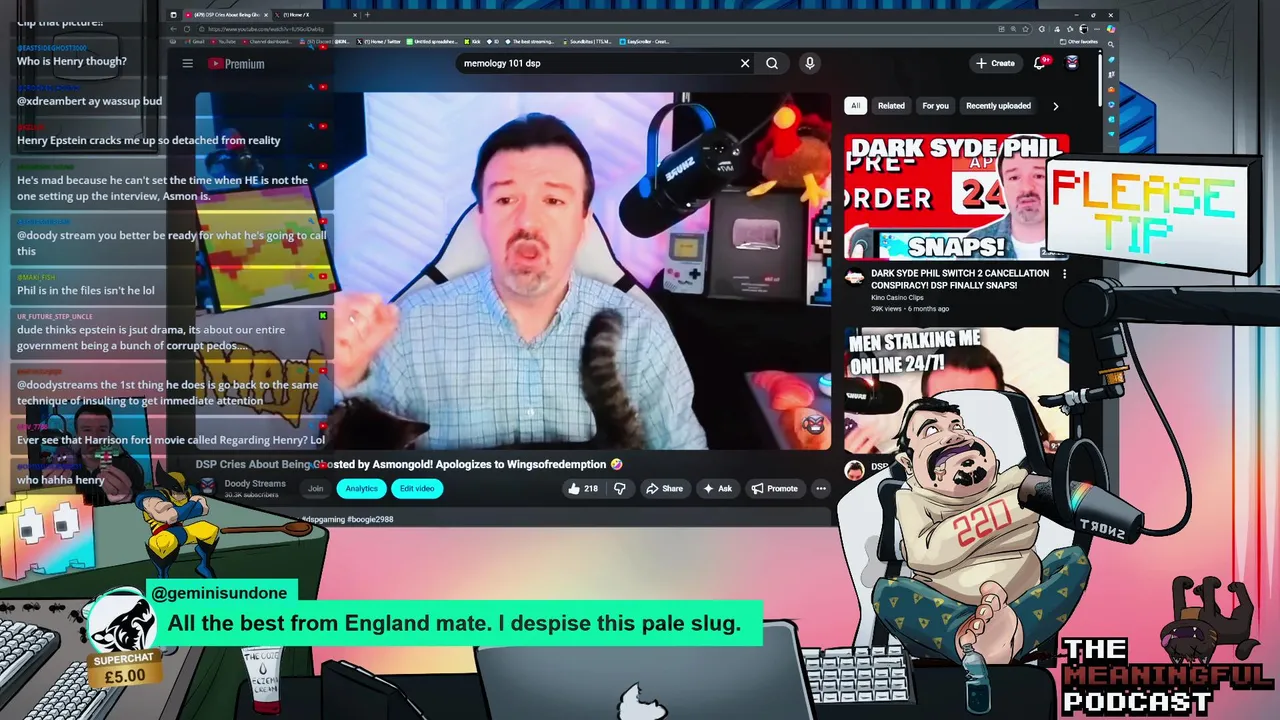This screenshot has height=720, width=1280.
Task: Open the EasyScroller bookmark
Action: 645,42
